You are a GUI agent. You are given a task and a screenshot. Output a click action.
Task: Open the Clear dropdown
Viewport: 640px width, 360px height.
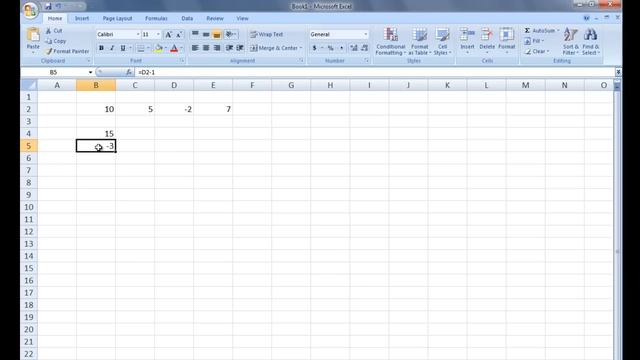[536, 51]
